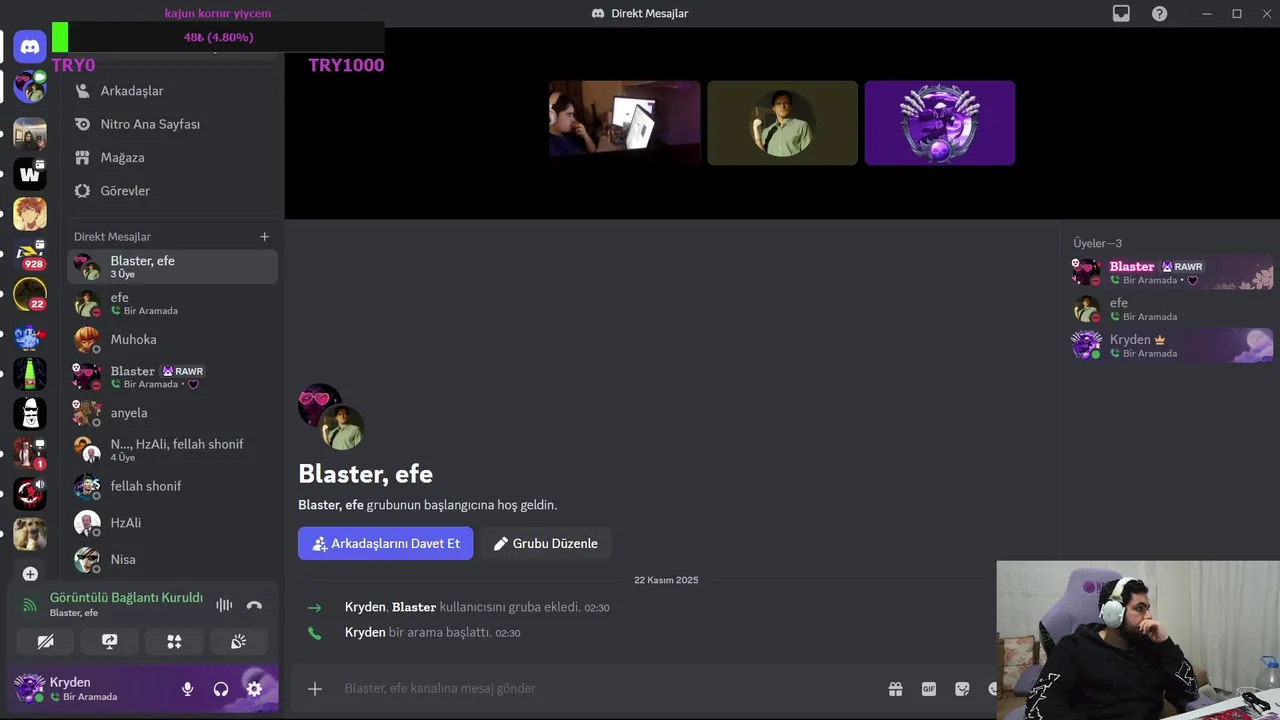Click Kryden's name in the arama başlattı message

[x=365, y=633]
